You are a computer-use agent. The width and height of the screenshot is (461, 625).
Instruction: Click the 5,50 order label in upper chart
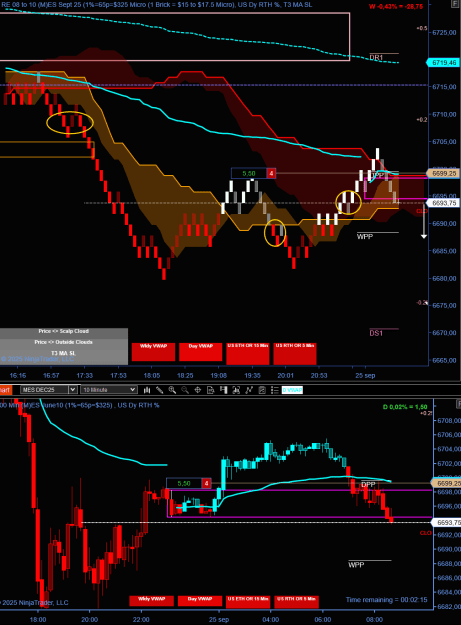249,173
